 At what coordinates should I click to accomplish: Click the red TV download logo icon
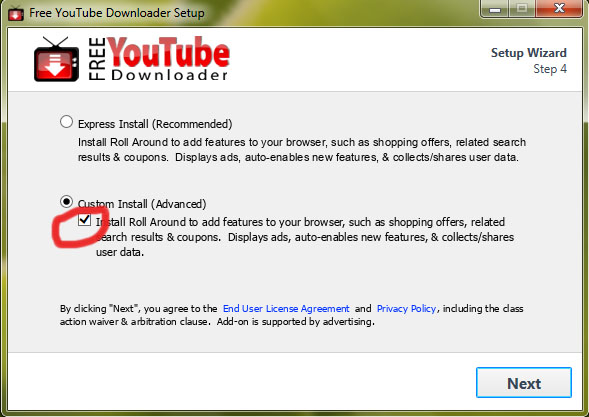[56, 59]
